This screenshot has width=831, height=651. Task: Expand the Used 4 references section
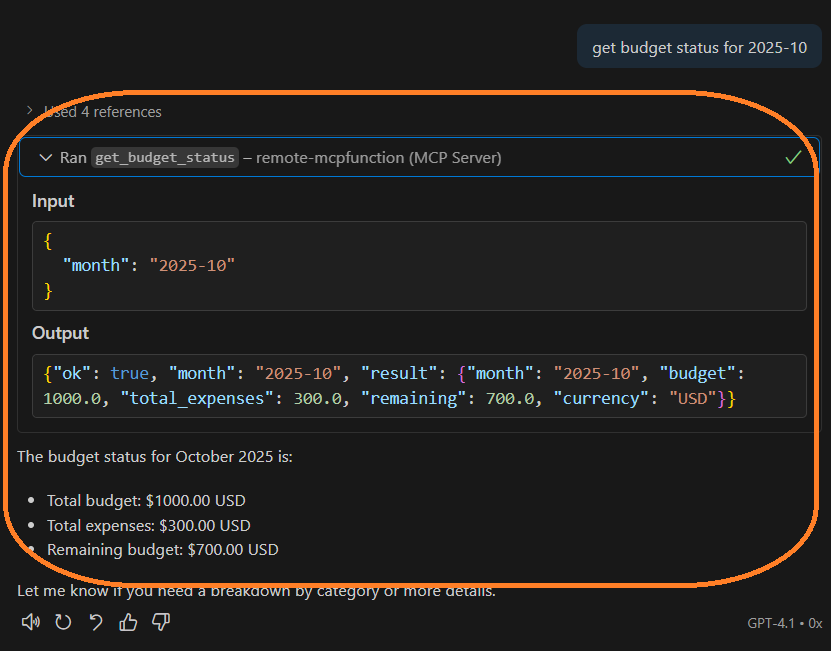click(x=102, y=112)
